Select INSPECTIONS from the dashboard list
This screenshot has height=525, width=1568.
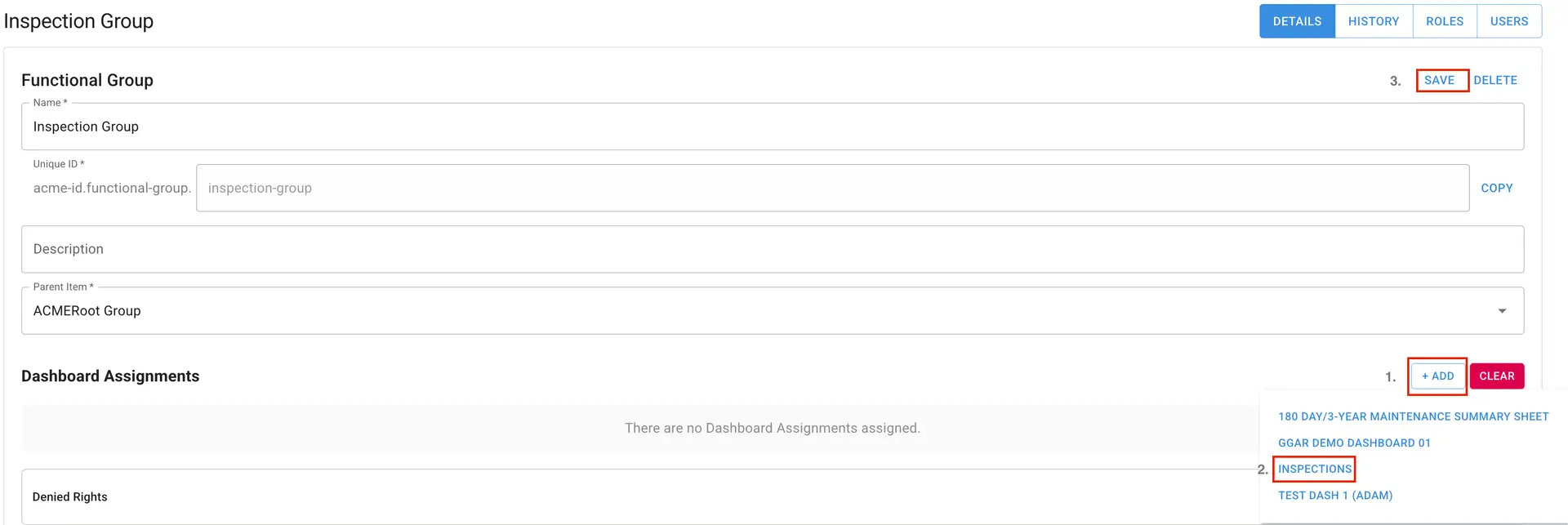tap(1314, 469)
